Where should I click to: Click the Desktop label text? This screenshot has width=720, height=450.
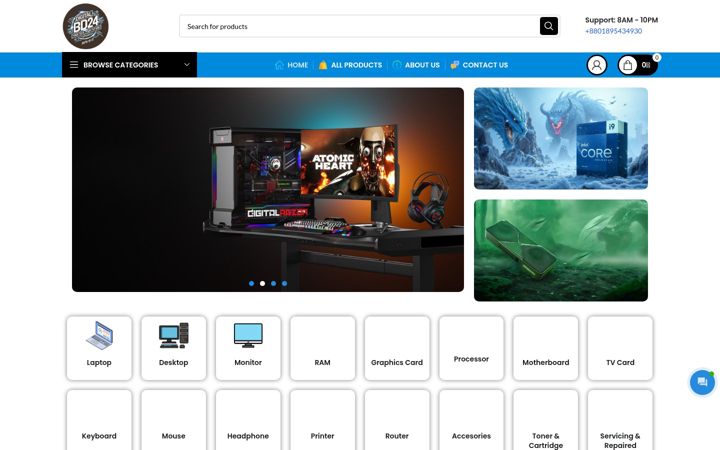click(x=174, y=362)
